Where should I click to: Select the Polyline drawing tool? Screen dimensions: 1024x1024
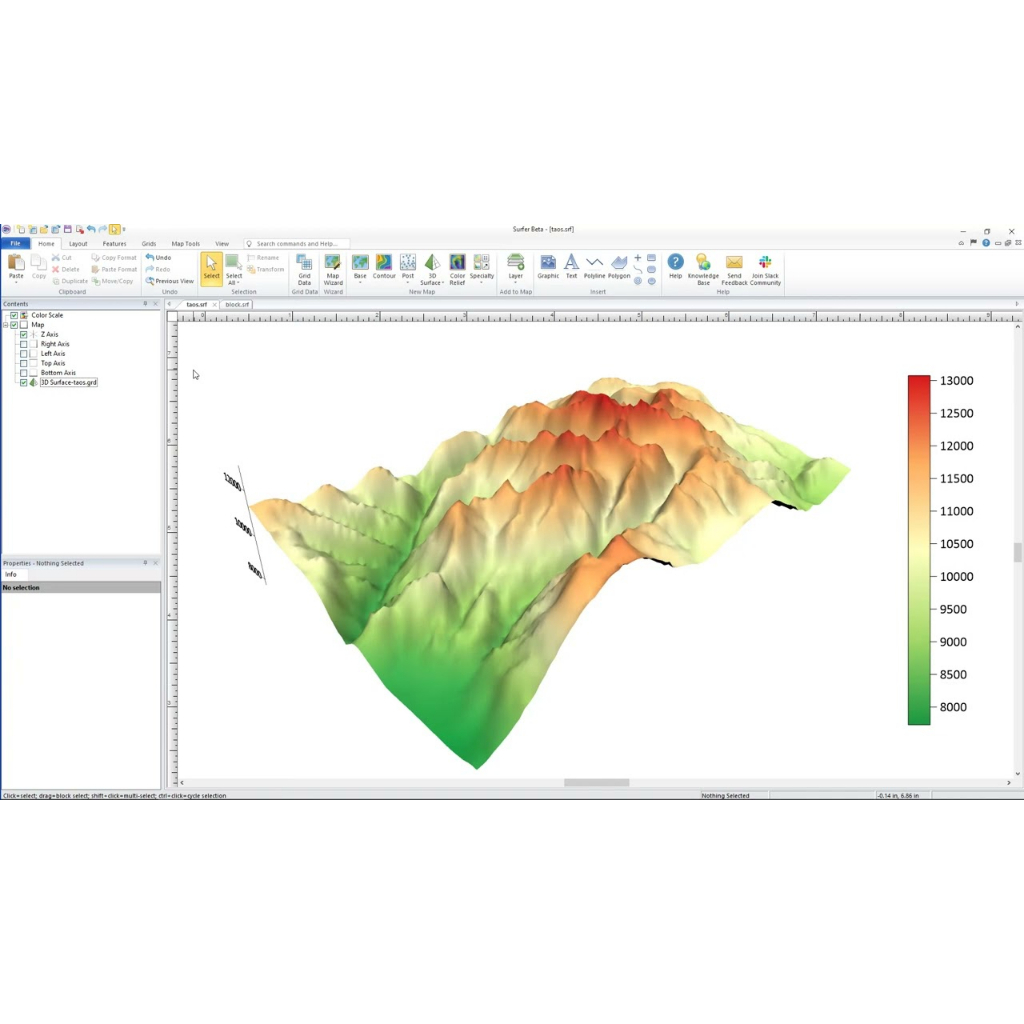click(x=594, y=266)
